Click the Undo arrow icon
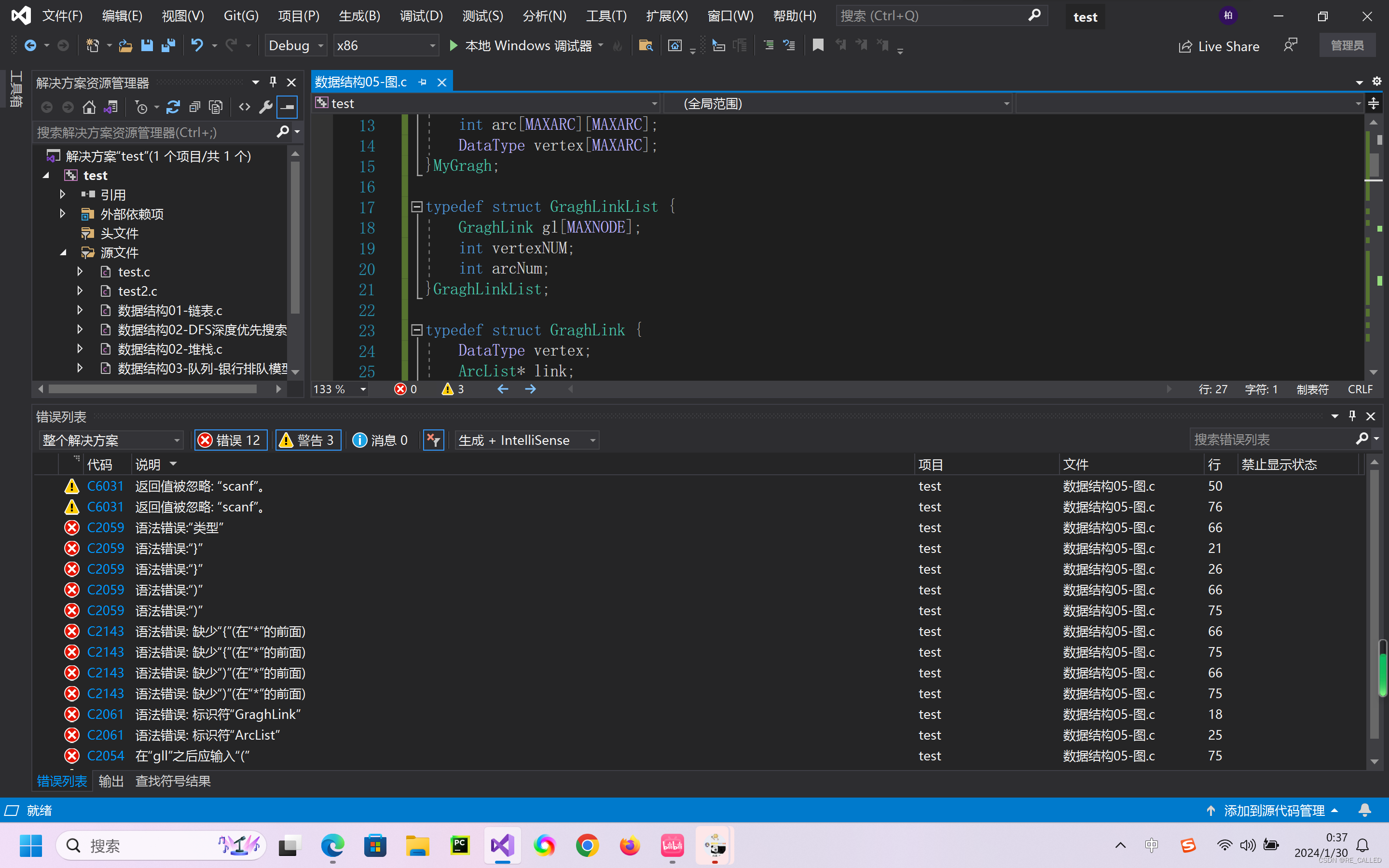The width and height of the screenshot is (1389, 868). pos(197,45)
